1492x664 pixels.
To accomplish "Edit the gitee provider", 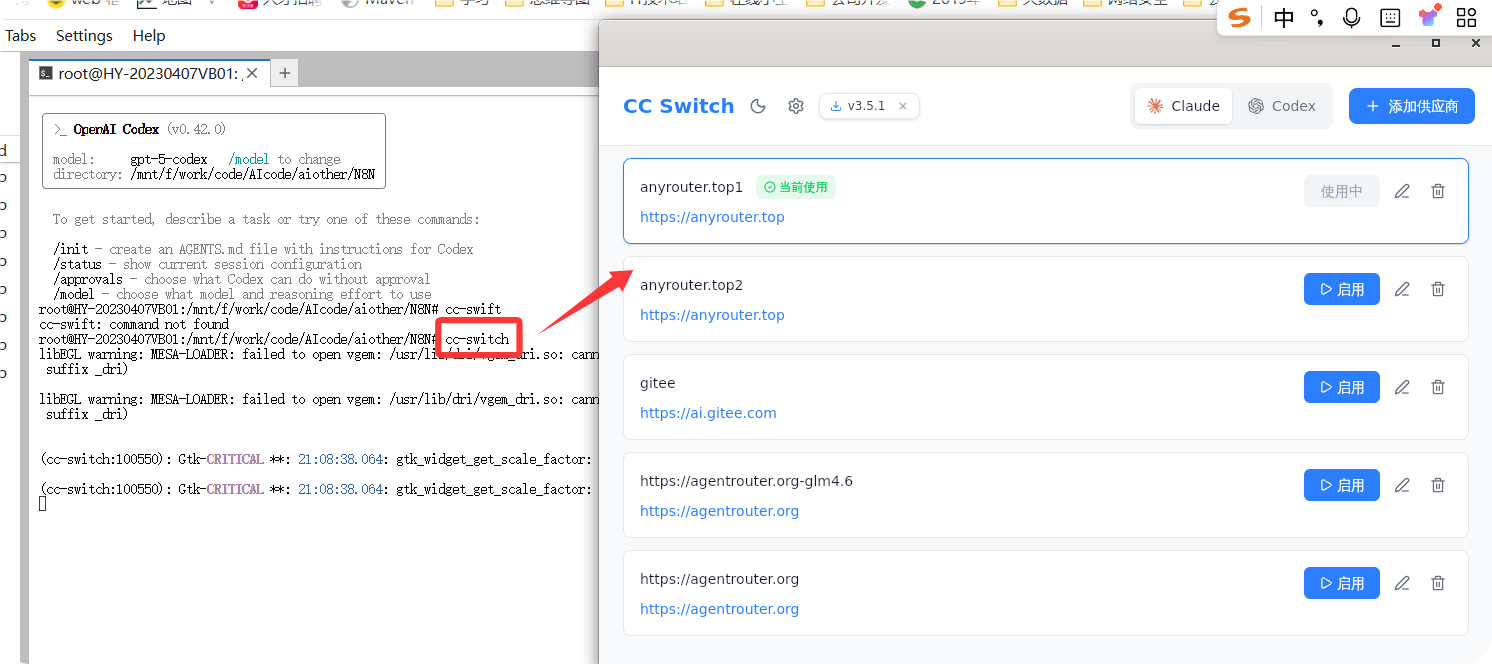I will point(1402,387).
